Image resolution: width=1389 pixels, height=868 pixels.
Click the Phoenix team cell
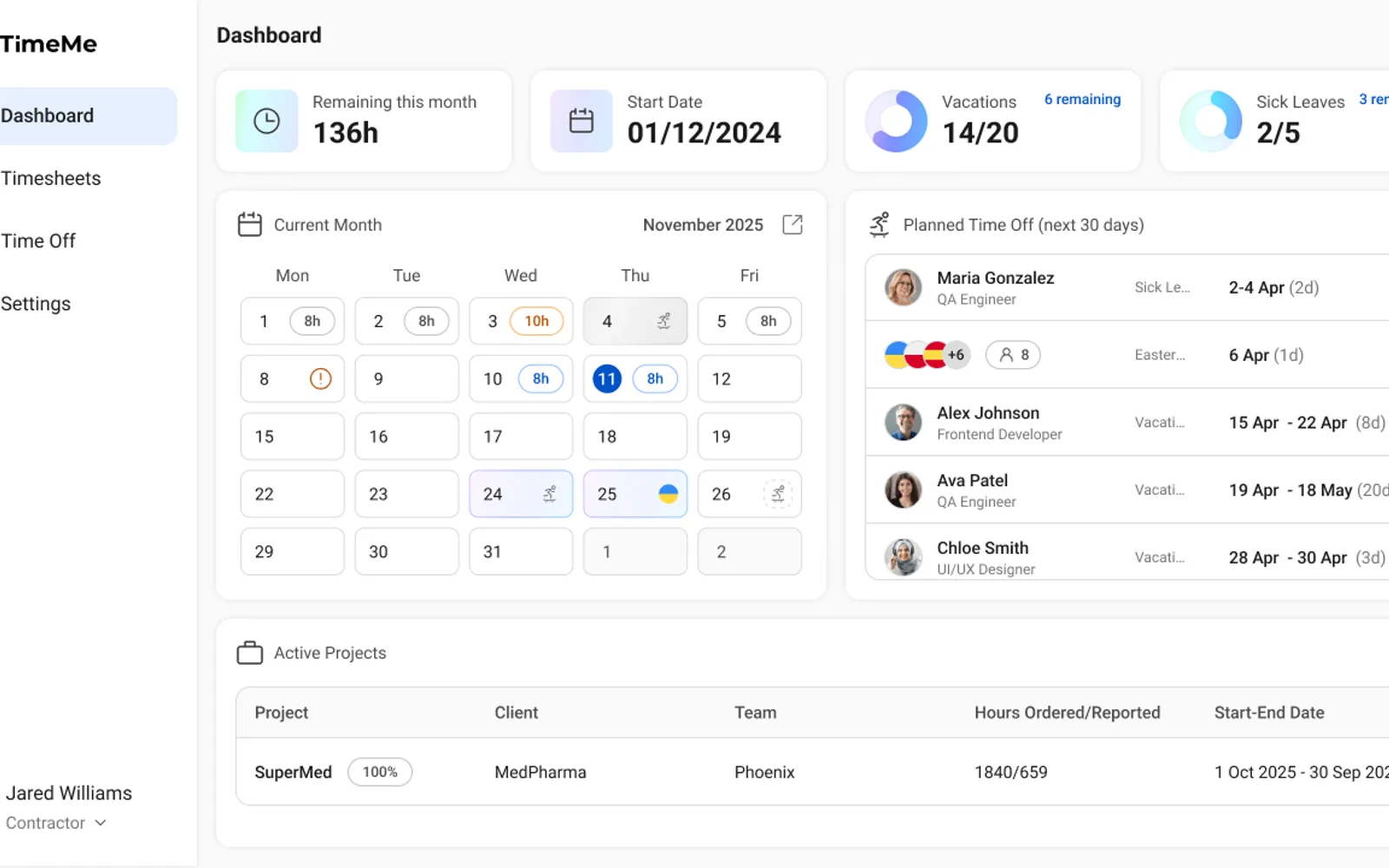(764, 772)
